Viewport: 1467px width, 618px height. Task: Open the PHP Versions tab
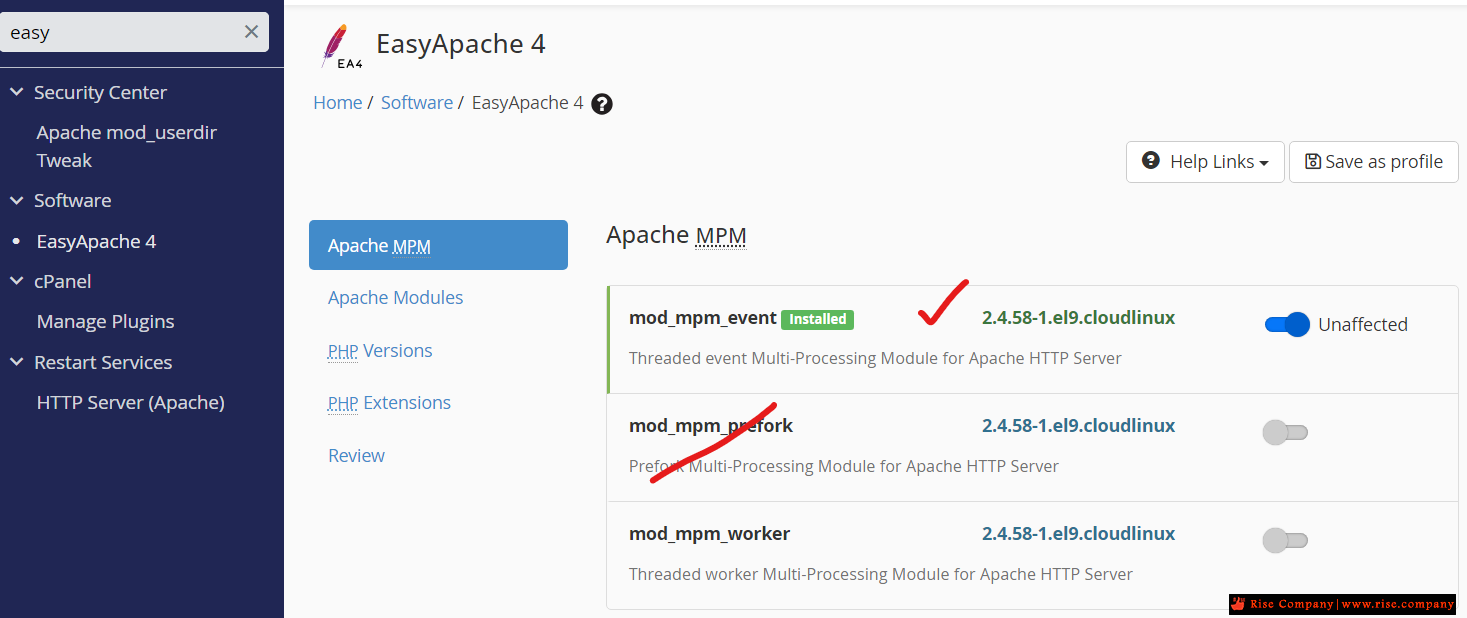380,351
